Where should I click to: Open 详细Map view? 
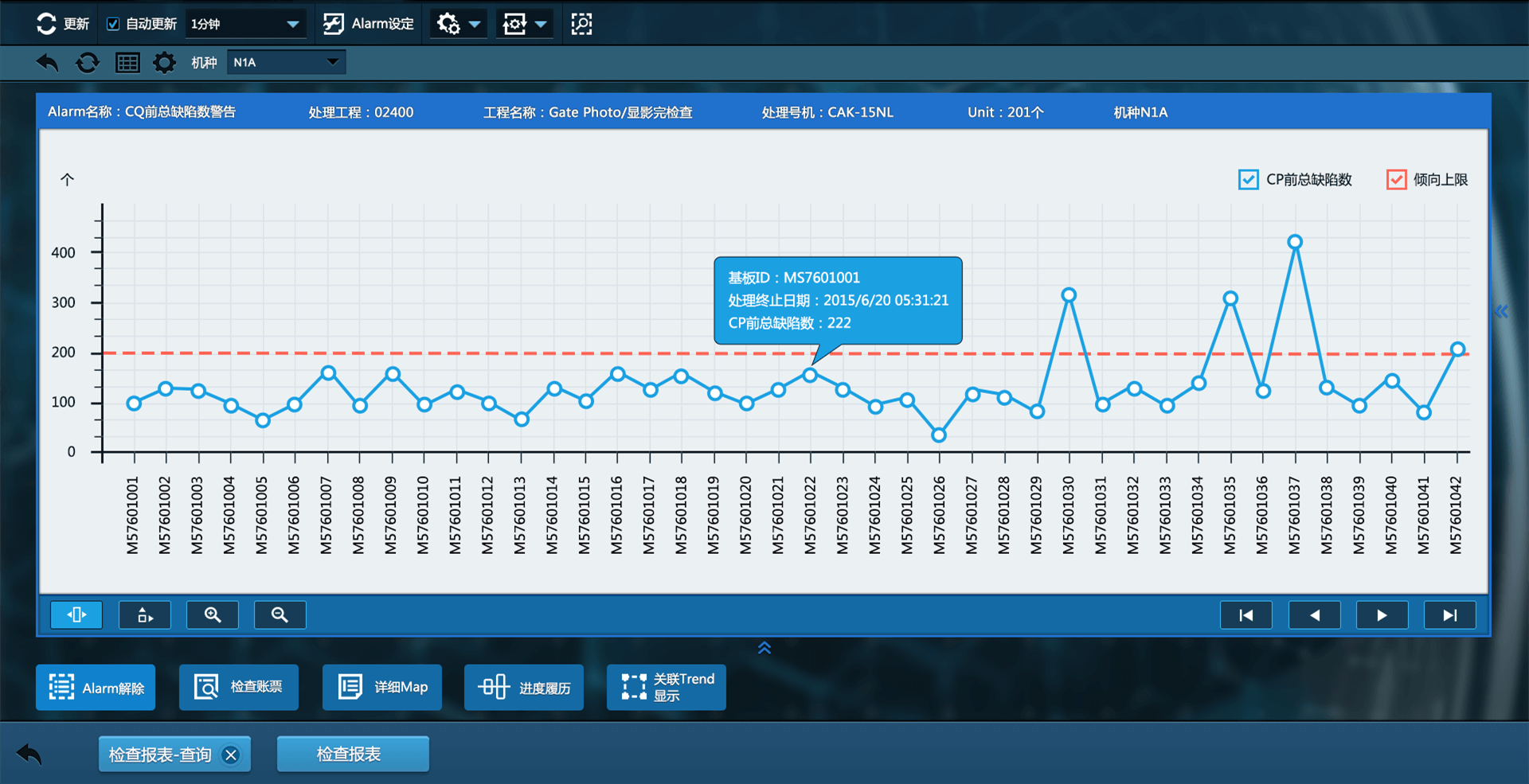(x=382, y=687)
